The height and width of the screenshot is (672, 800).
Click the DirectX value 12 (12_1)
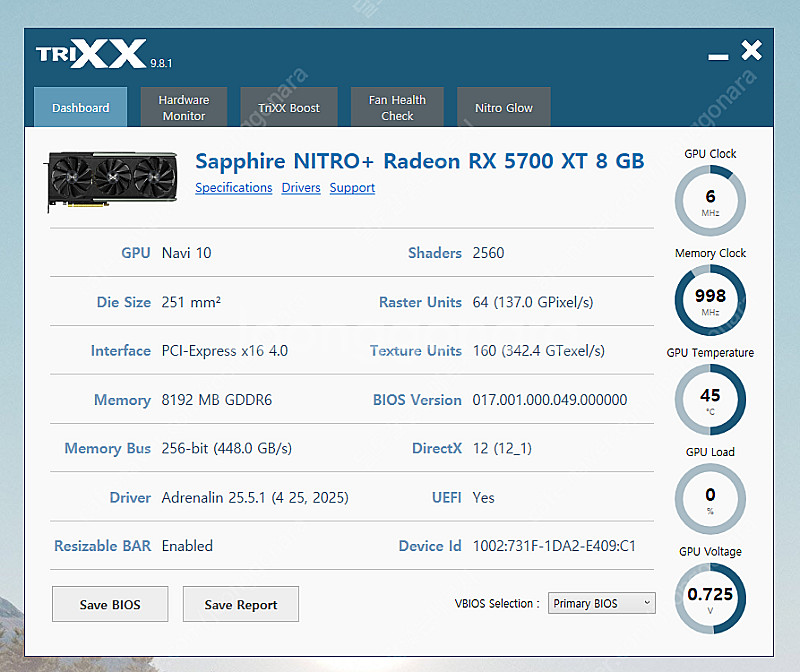[x=502, y=449]
